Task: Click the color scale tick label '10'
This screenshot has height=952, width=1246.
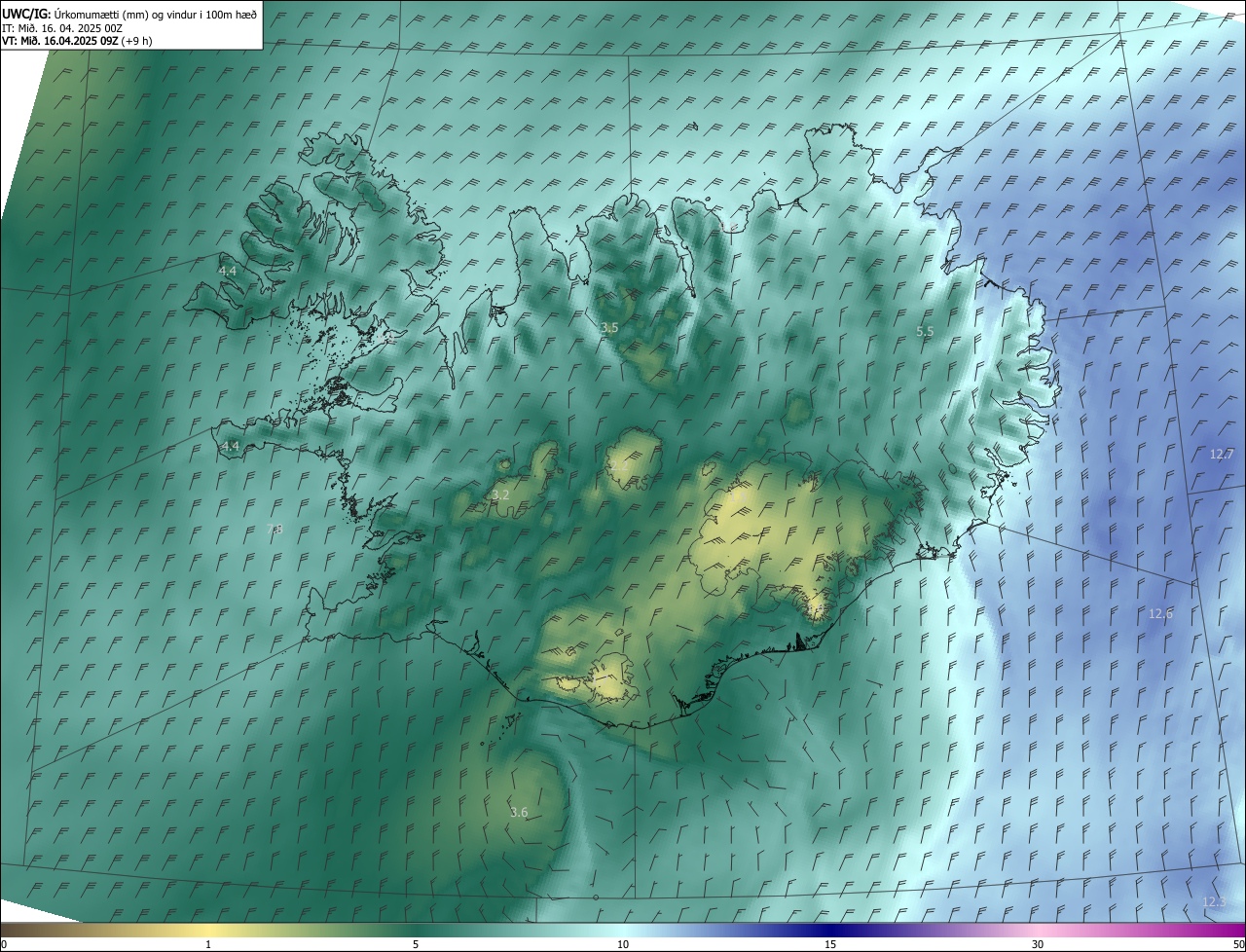Action: tap(623, 944)
